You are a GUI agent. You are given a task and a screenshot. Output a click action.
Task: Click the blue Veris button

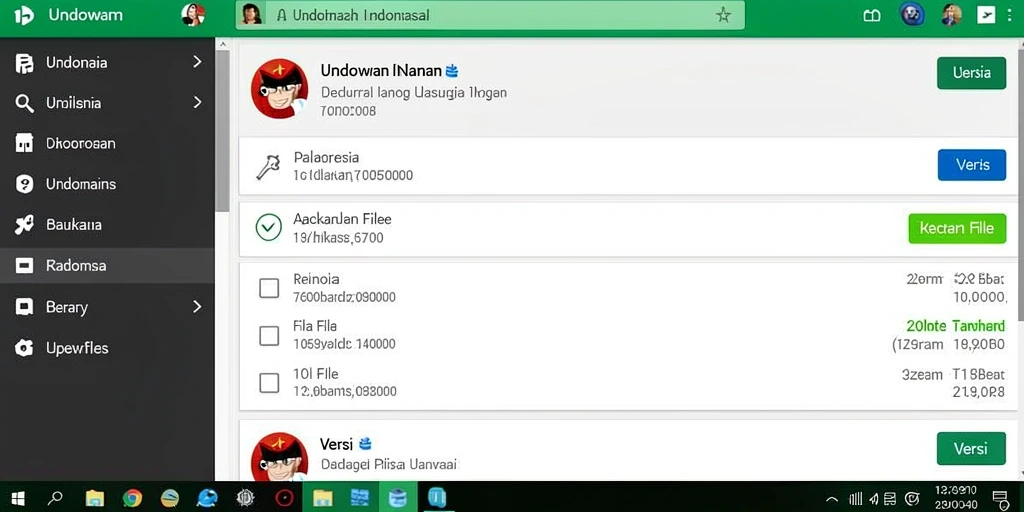(x=972, y=165)
